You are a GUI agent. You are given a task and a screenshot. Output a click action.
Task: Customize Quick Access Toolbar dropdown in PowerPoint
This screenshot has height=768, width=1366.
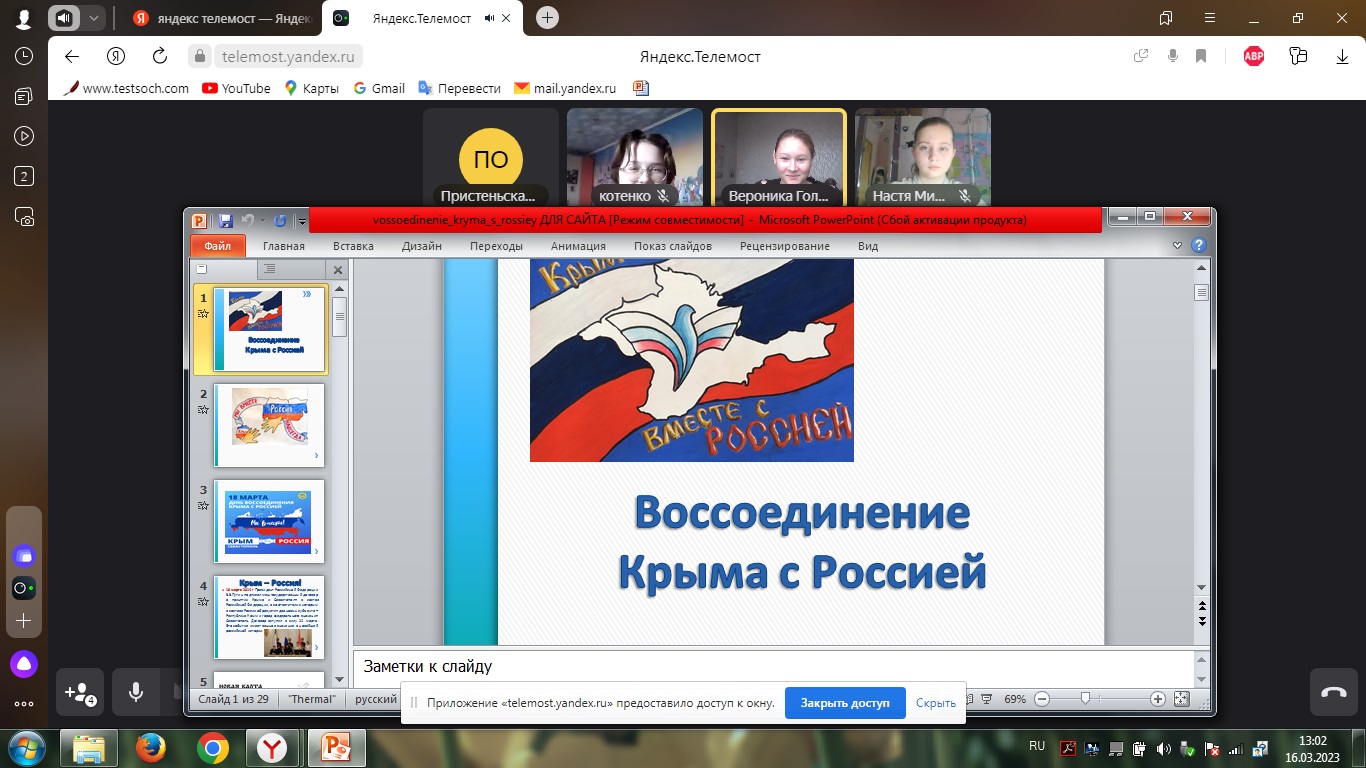pos(302,221)
